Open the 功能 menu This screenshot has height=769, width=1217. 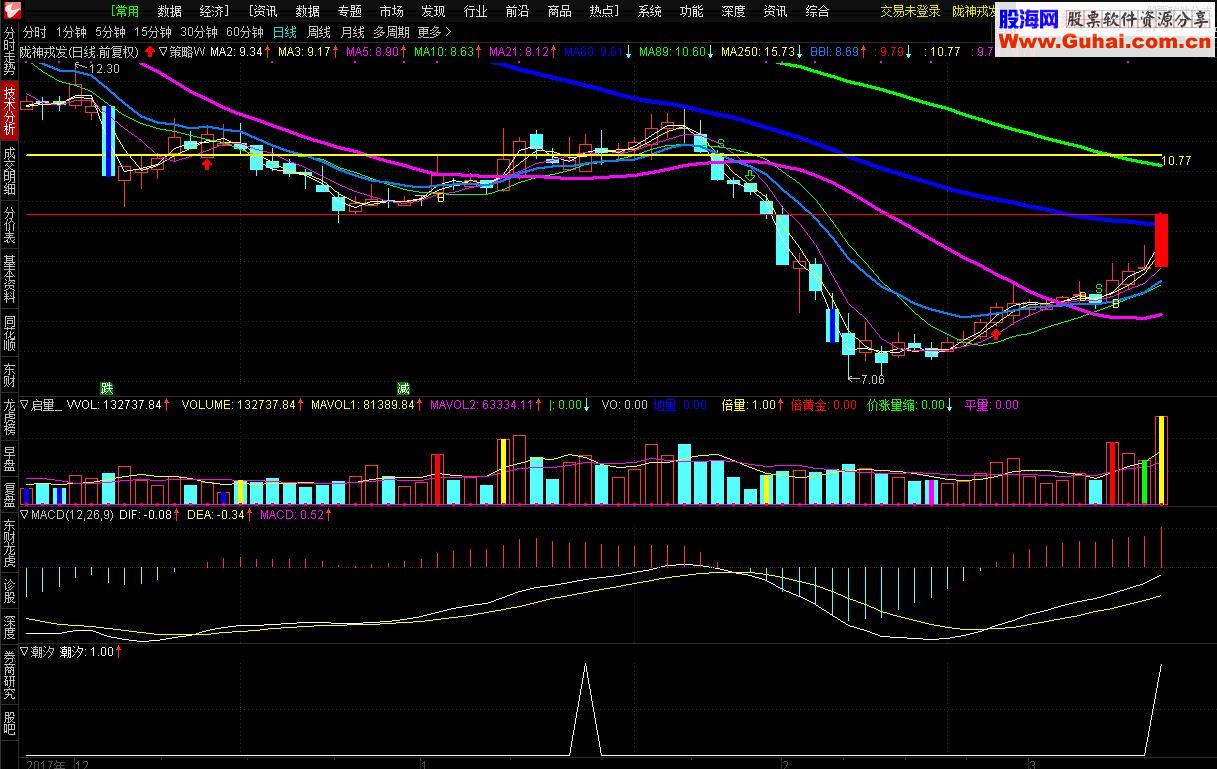pos(692,12)
